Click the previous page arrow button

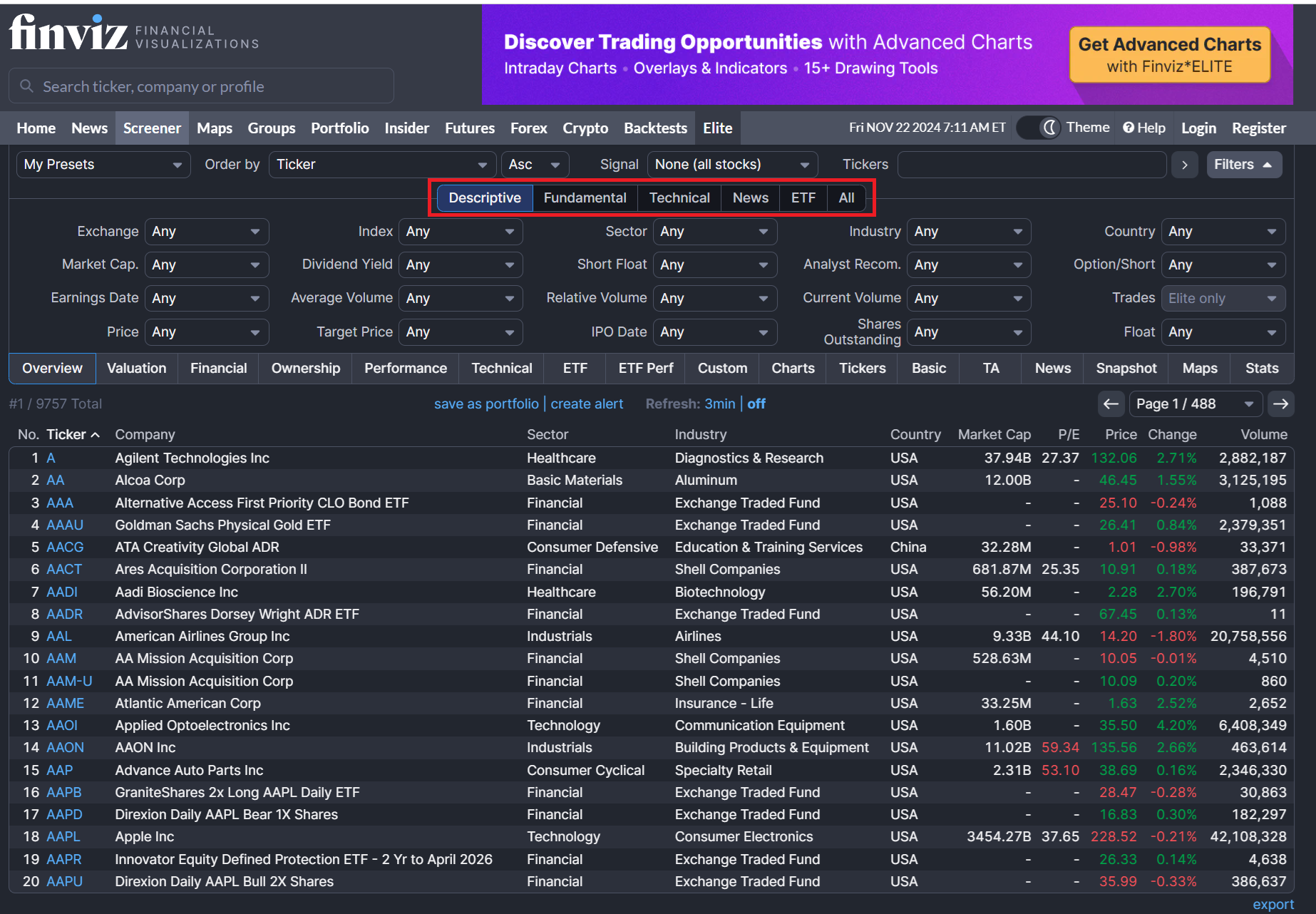pyautogui.click(x=1111, y=404)
